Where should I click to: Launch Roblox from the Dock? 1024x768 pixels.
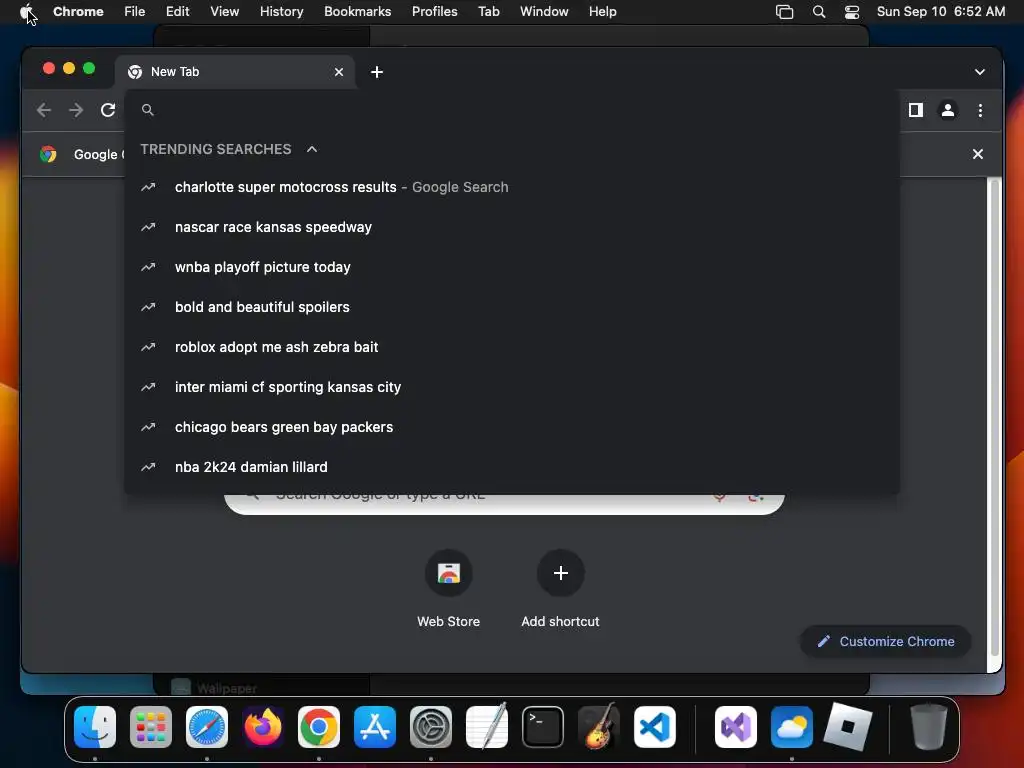pyautogui.click(x=848, y=727)
